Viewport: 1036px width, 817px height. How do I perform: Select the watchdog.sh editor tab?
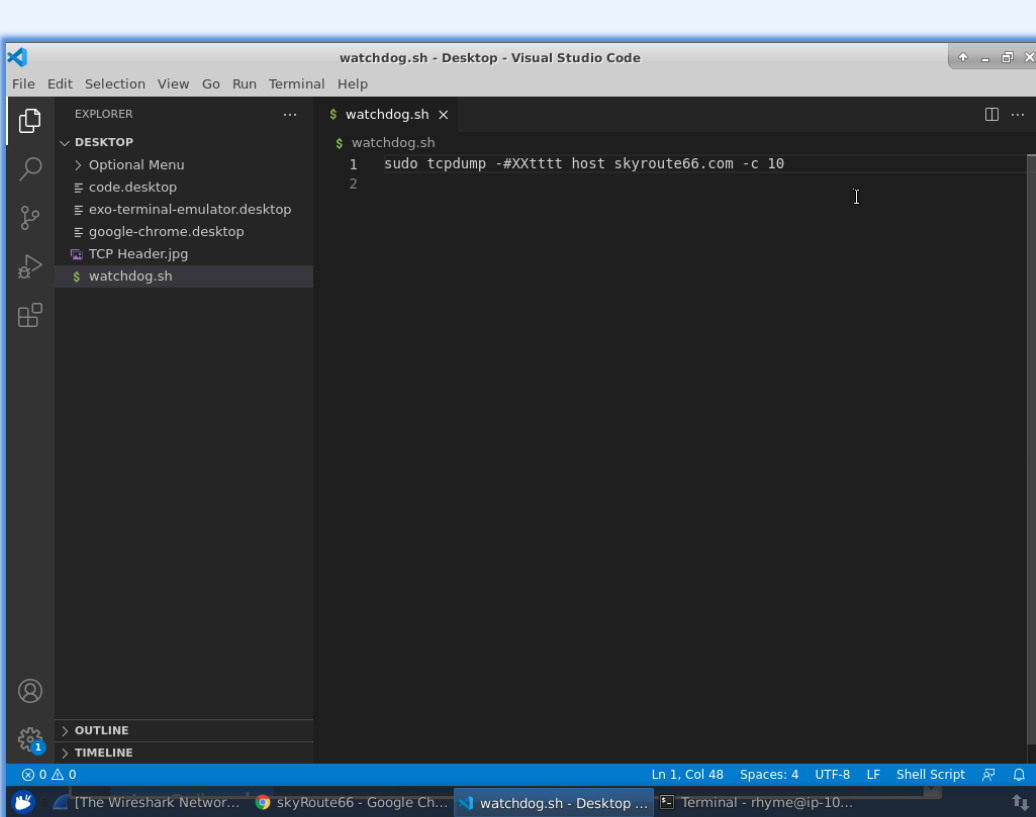[x=387, y=114]
